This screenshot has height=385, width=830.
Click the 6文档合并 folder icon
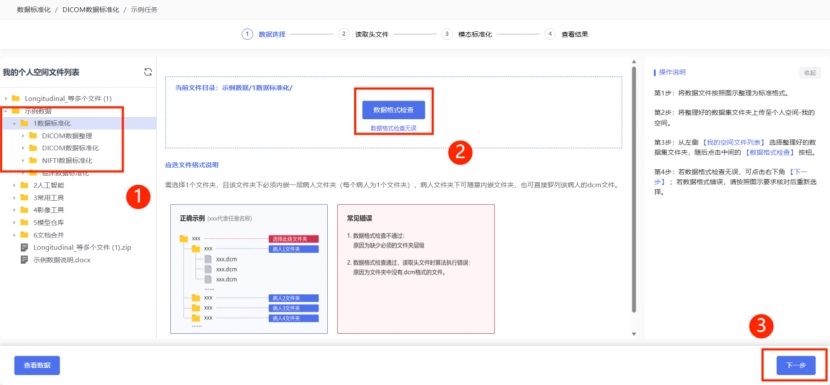pyautogui.click(x=24, y=235)
